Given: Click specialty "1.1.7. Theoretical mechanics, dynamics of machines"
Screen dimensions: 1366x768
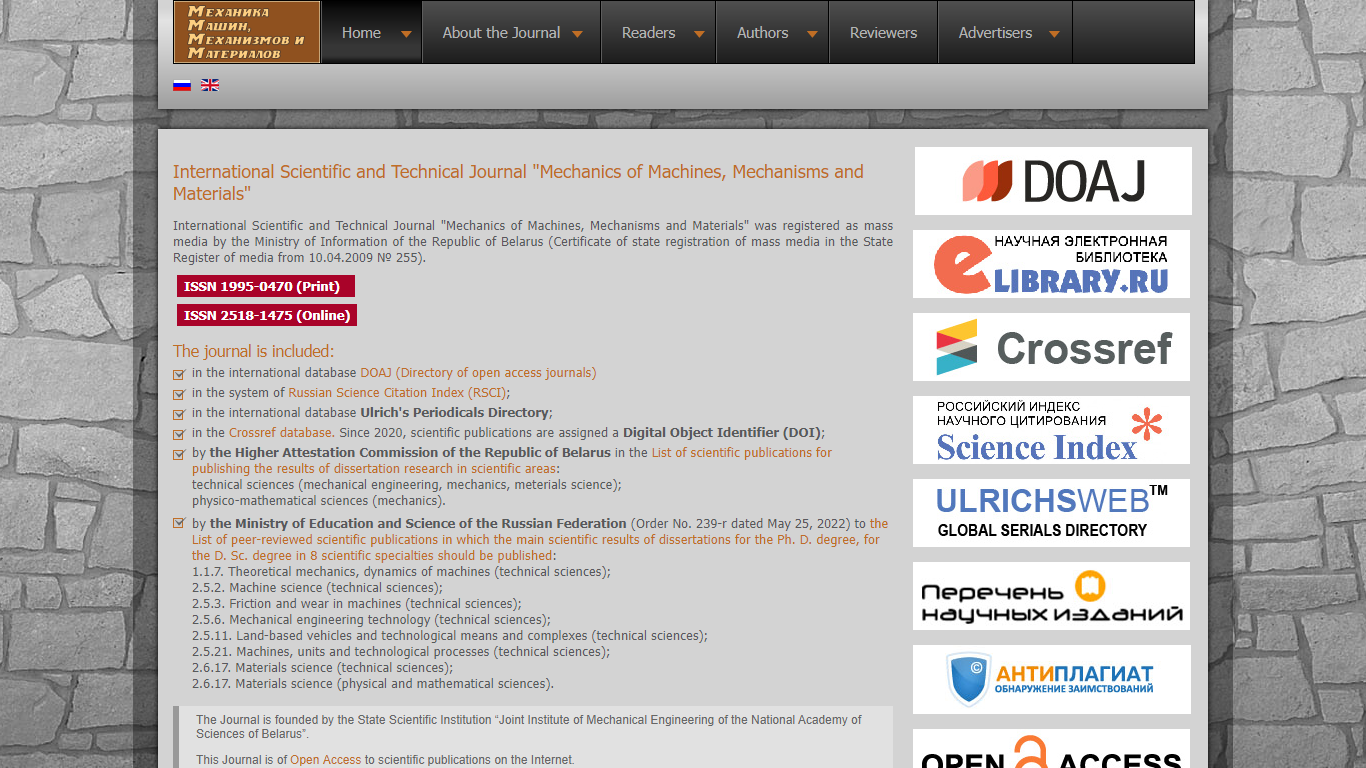Looking at the screenshot, I should pyautogui.click(x=401, y=572).
